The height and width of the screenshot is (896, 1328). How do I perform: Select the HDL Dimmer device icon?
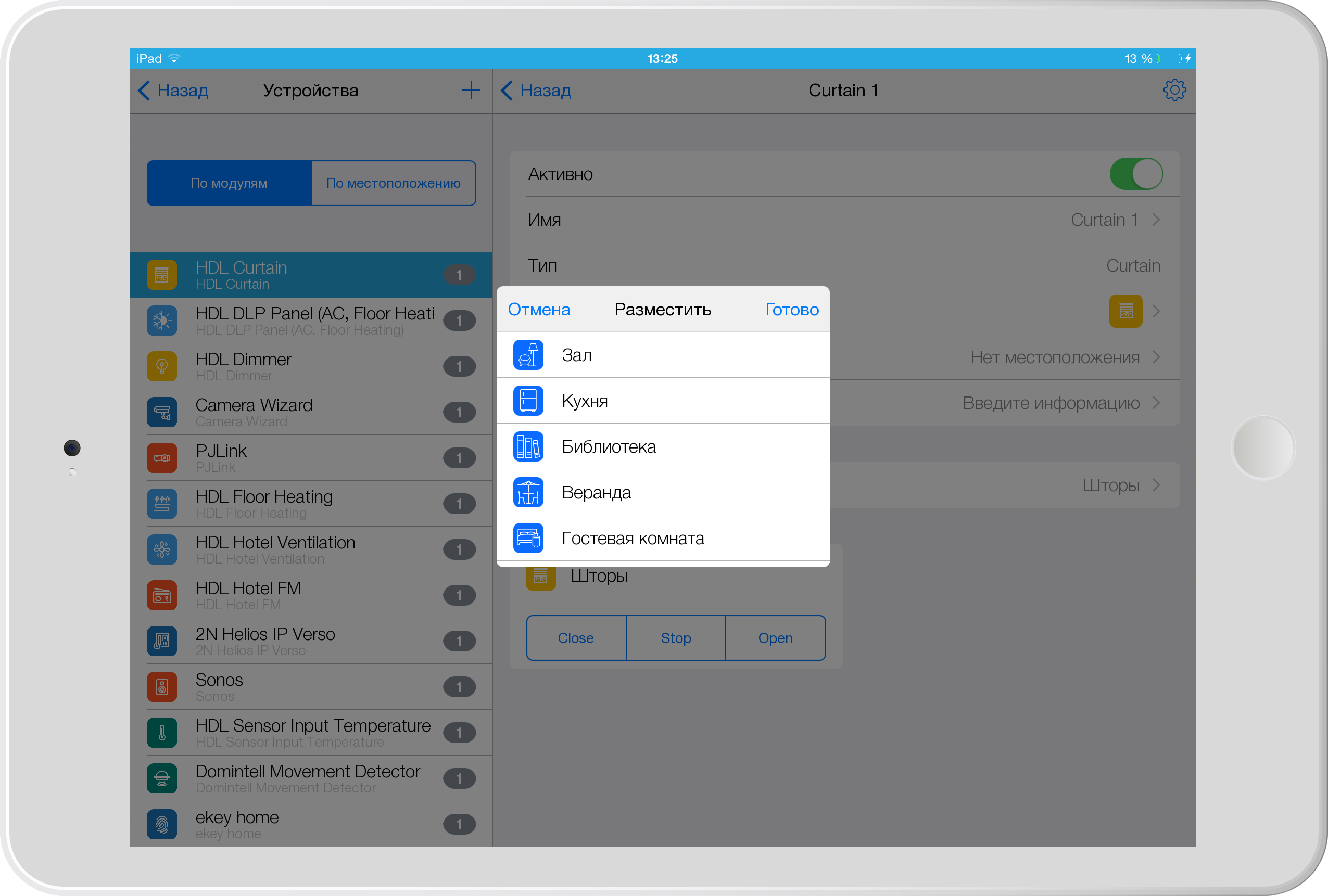pyautogui.click(x=162, y=364)
